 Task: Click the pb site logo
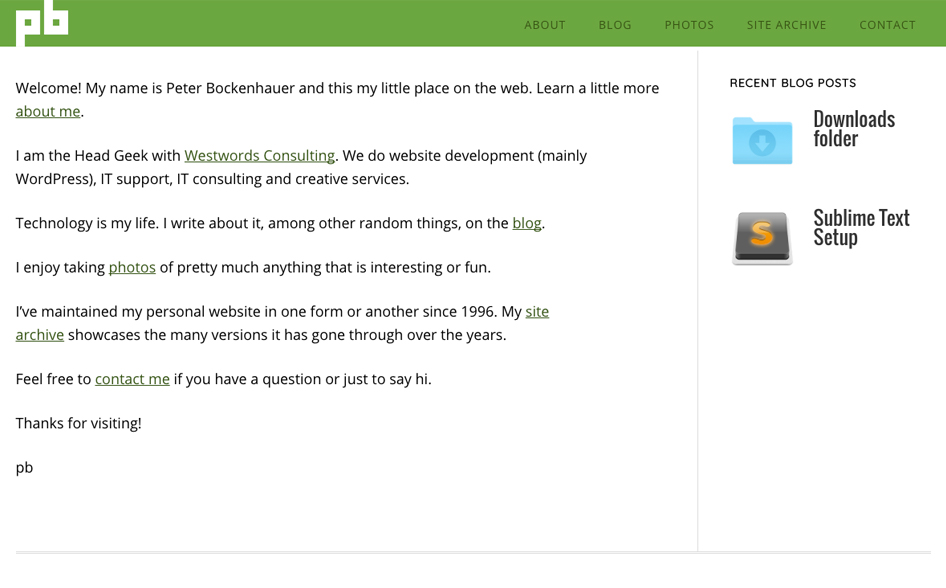(x=42, y=23)
